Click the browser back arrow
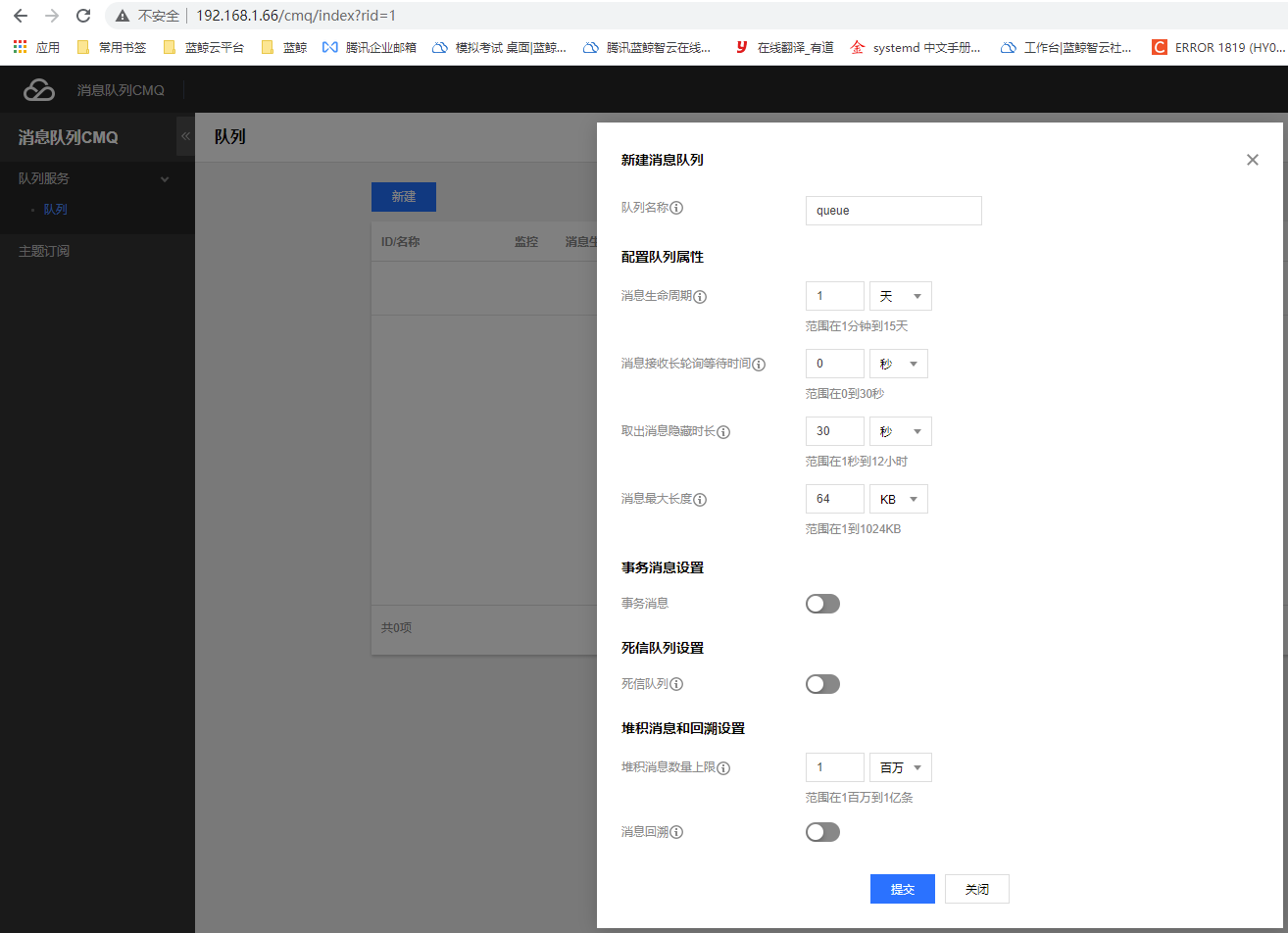 20,16
